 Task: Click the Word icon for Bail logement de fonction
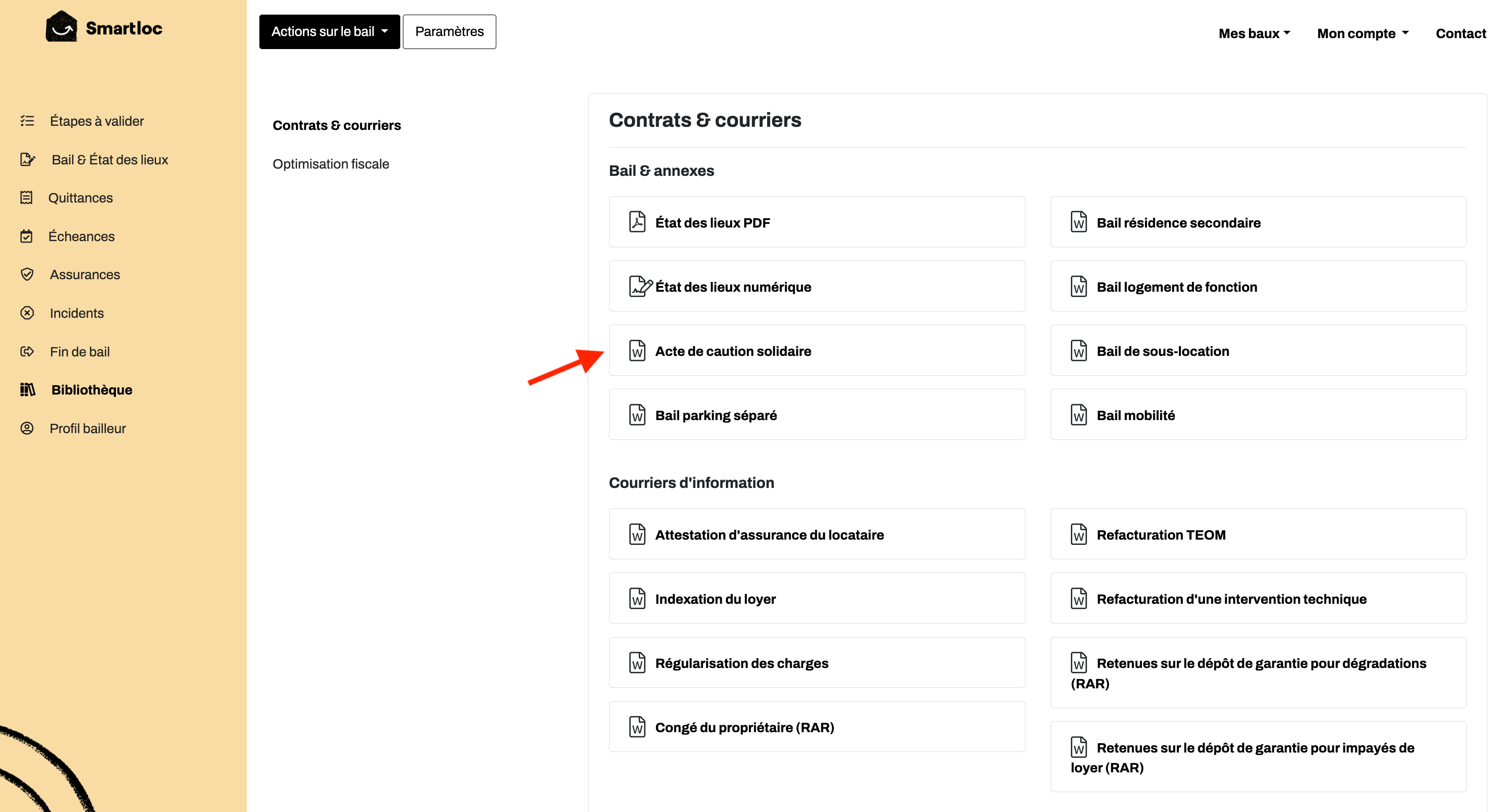point(1079,286)
